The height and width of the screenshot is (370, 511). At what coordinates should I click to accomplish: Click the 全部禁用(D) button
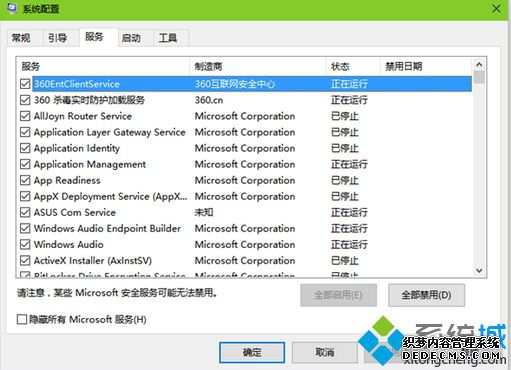tap(426, 295)
